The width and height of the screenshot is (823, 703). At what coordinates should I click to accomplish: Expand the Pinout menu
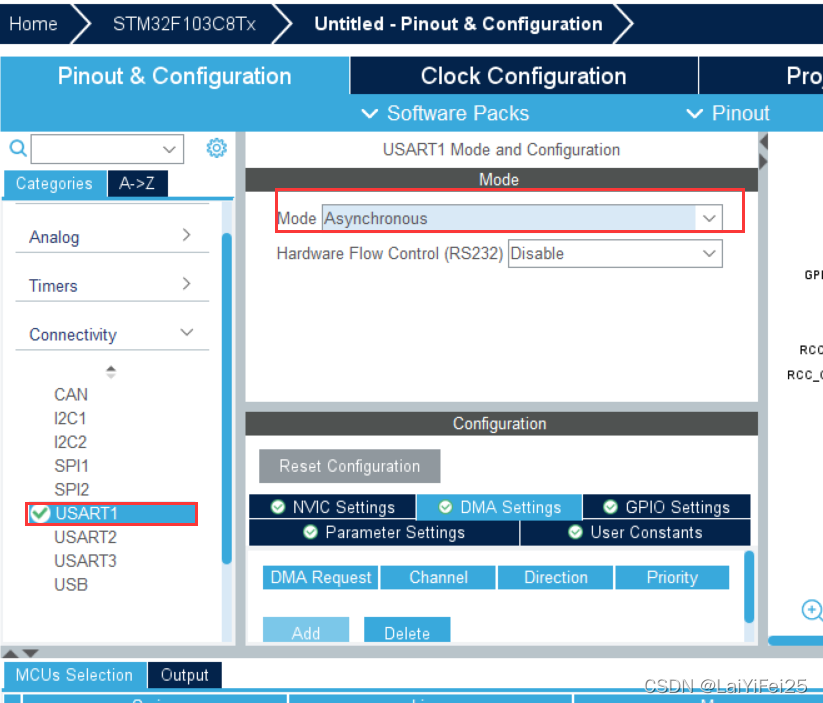click(729, 113)
